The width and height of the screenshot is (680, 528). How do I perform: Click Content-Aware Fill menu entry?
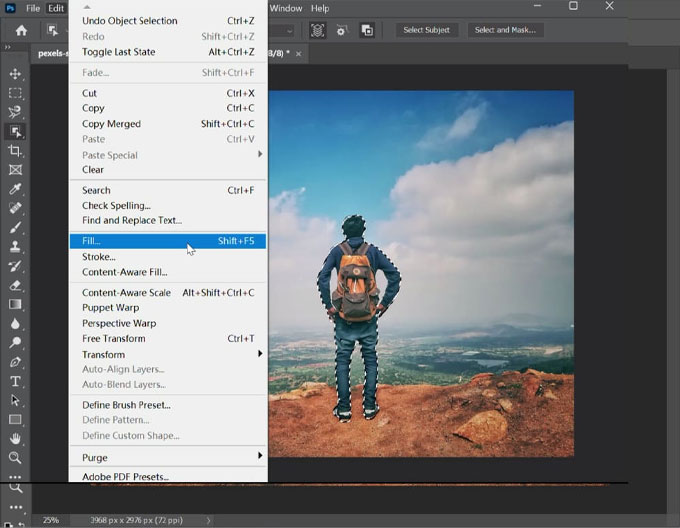(125, 272)
